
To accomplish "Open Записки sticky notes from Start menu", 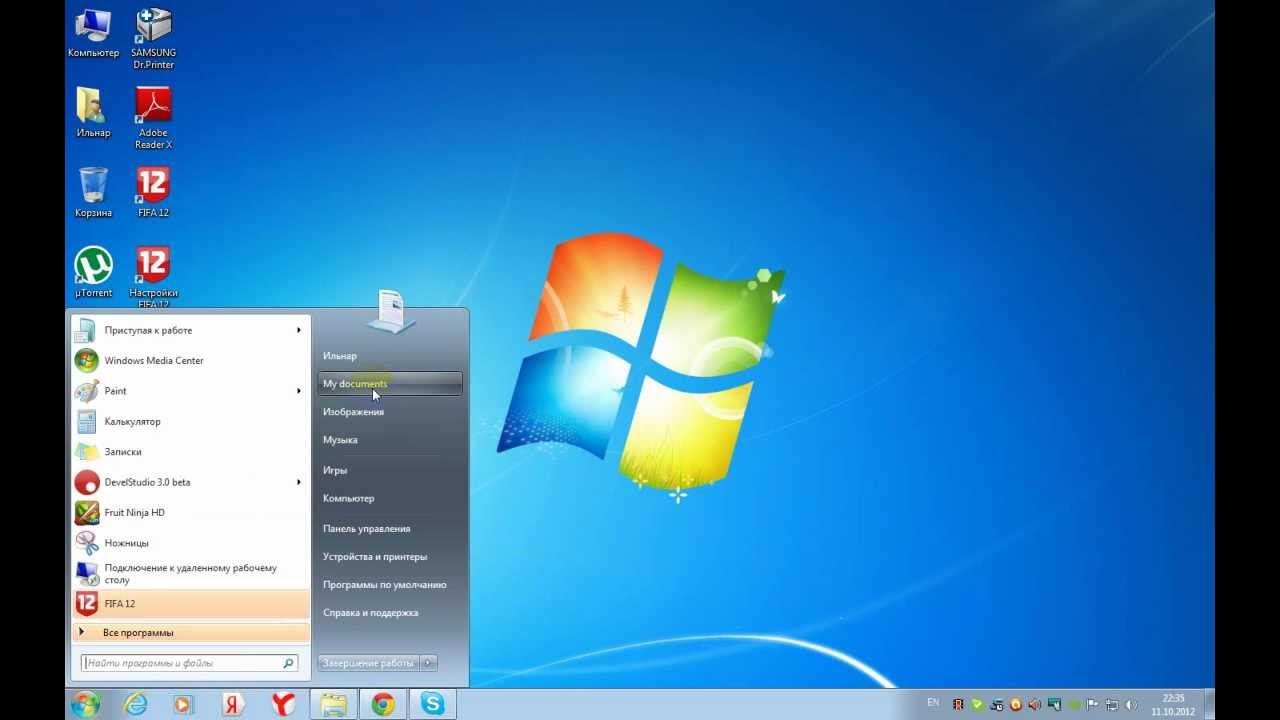I will point(190,452).
